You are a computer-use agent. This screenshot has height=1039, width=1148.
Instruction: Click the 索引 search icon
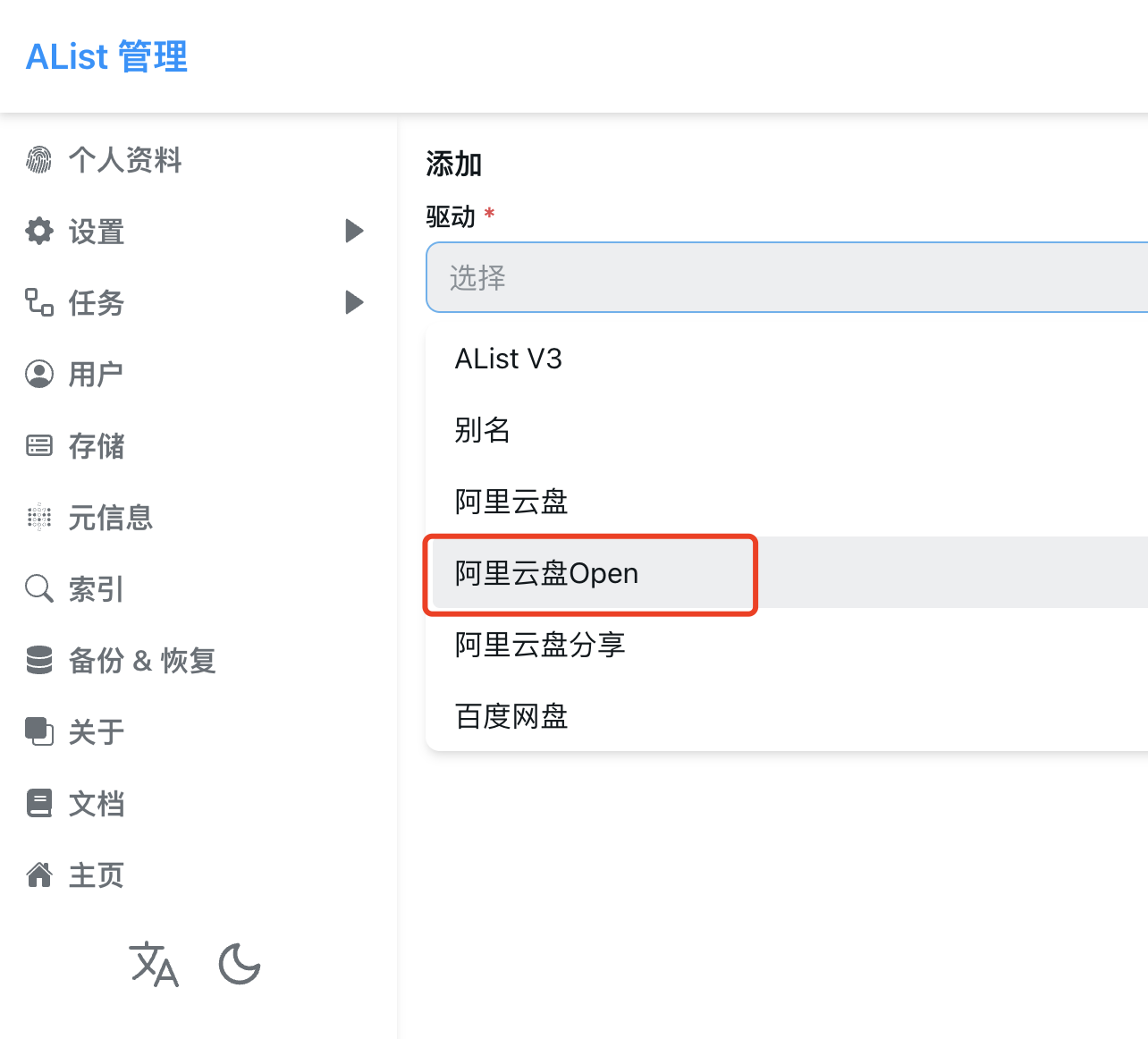(x=39, y=588)
